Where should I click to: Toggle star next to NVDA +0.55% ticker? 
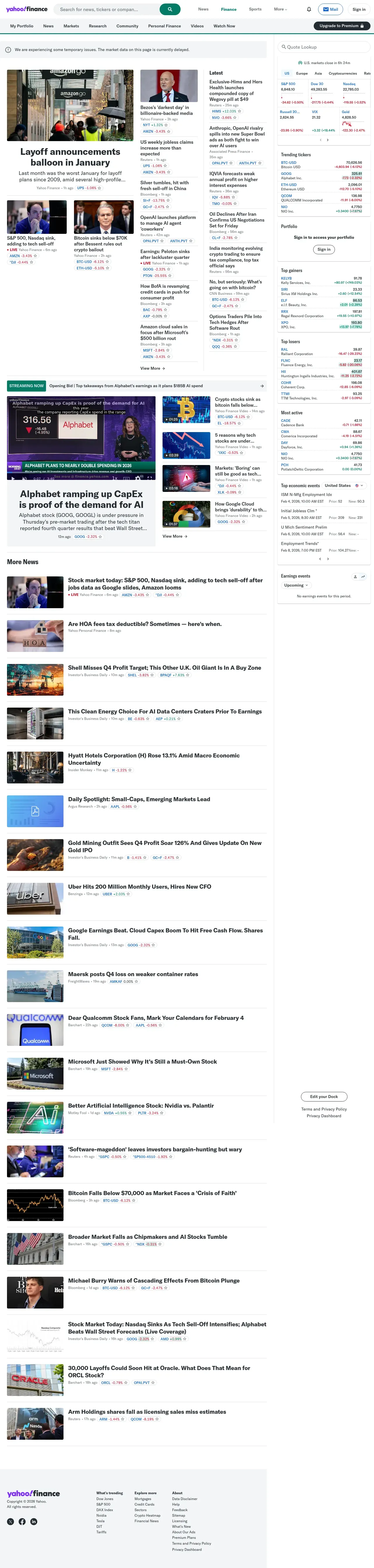(x=130, y=1113)
